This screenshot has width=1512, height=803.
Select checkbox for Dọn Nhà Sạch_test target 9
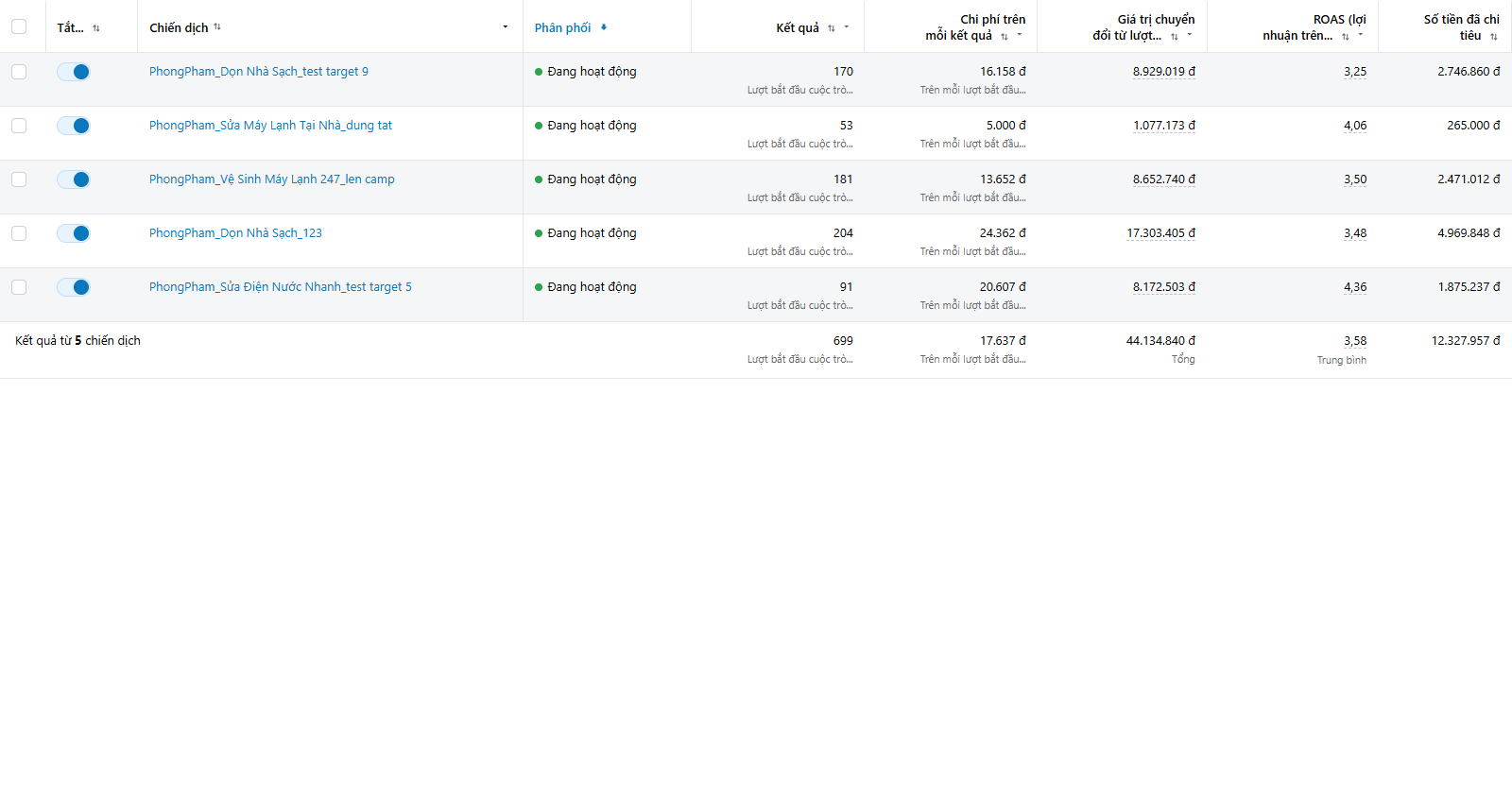click(x=19, y=72)
